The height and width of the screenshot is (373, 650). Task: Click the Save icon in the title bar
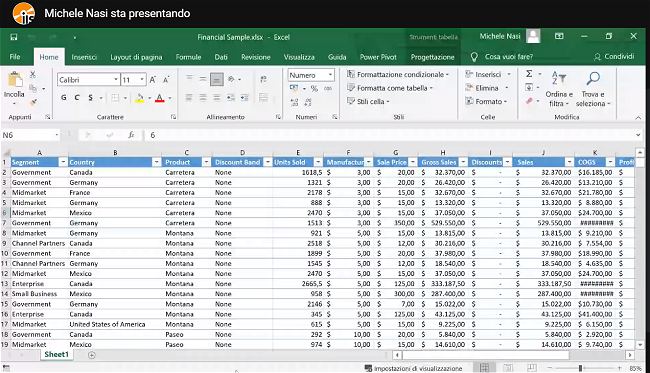pyautogui.click(x=14, y=37)
